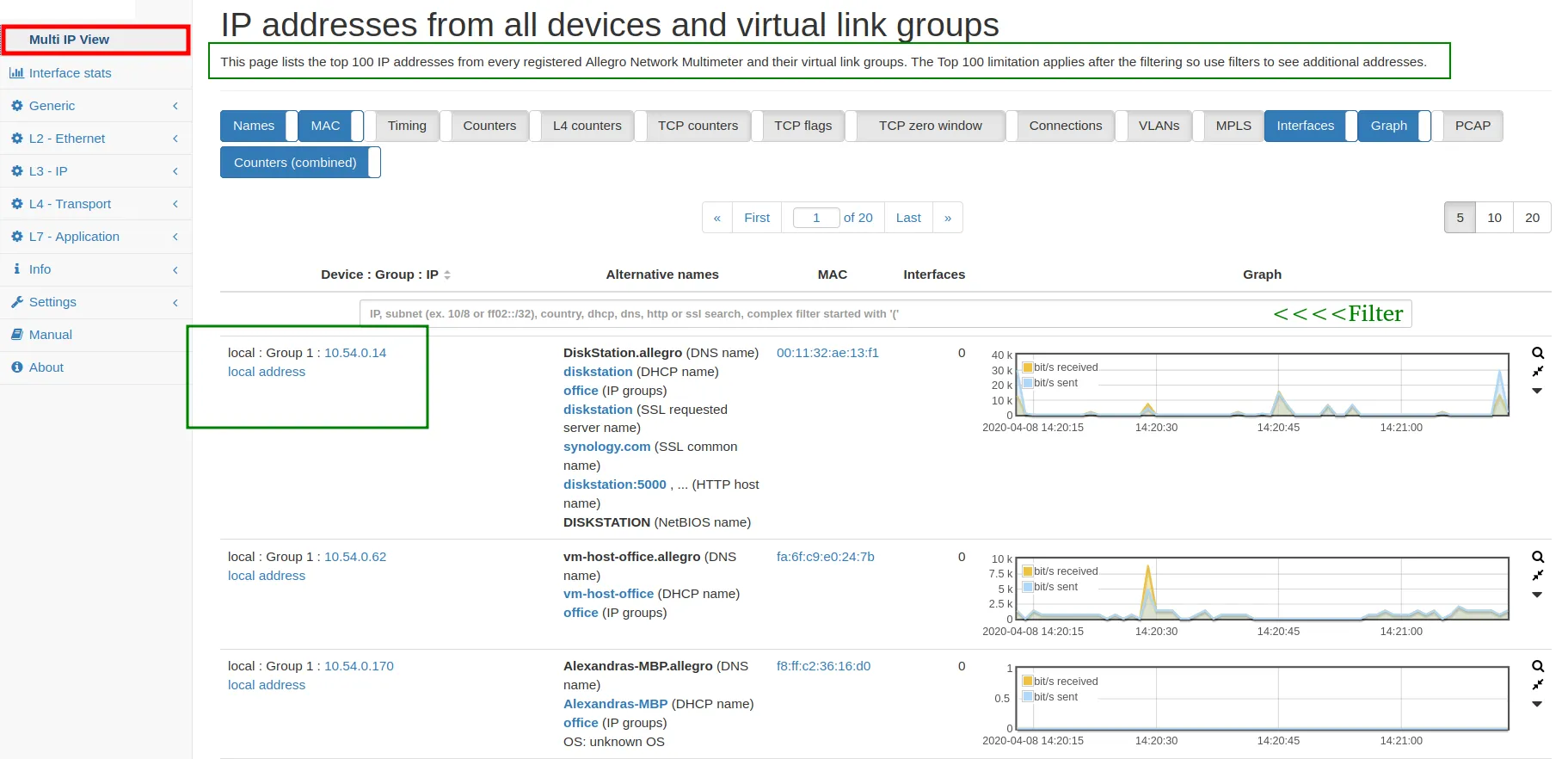Click the magnifier icon on the 10.54.0.170 graph
The image size is (1568, 759).
[x=1538, y=666]
